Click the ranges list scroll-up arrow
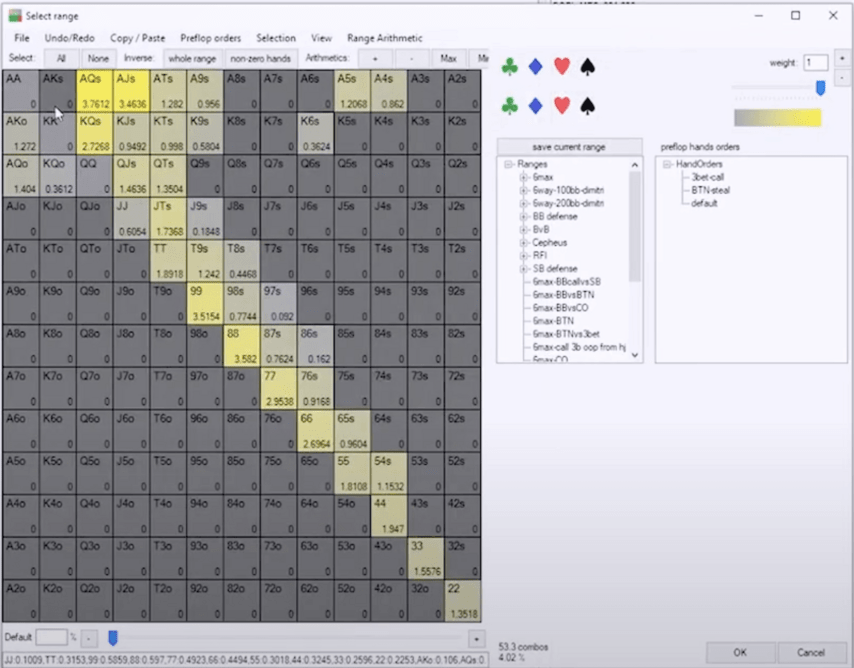This screenshot has height=668, width=854. pyautogui.click(x=635, y=165)
